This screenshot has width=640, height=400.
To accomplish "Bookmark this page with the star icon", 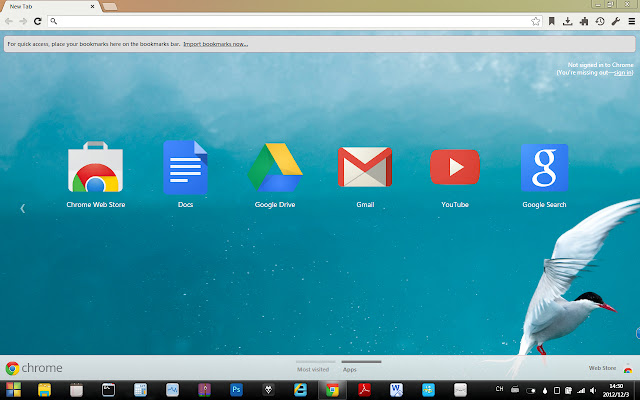I will pos(536,21).
